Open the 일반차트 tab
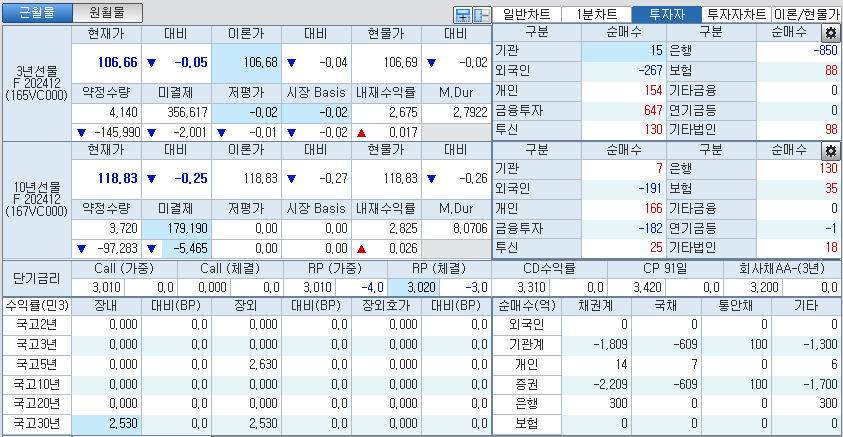843x437 pixels. (527, 15)
